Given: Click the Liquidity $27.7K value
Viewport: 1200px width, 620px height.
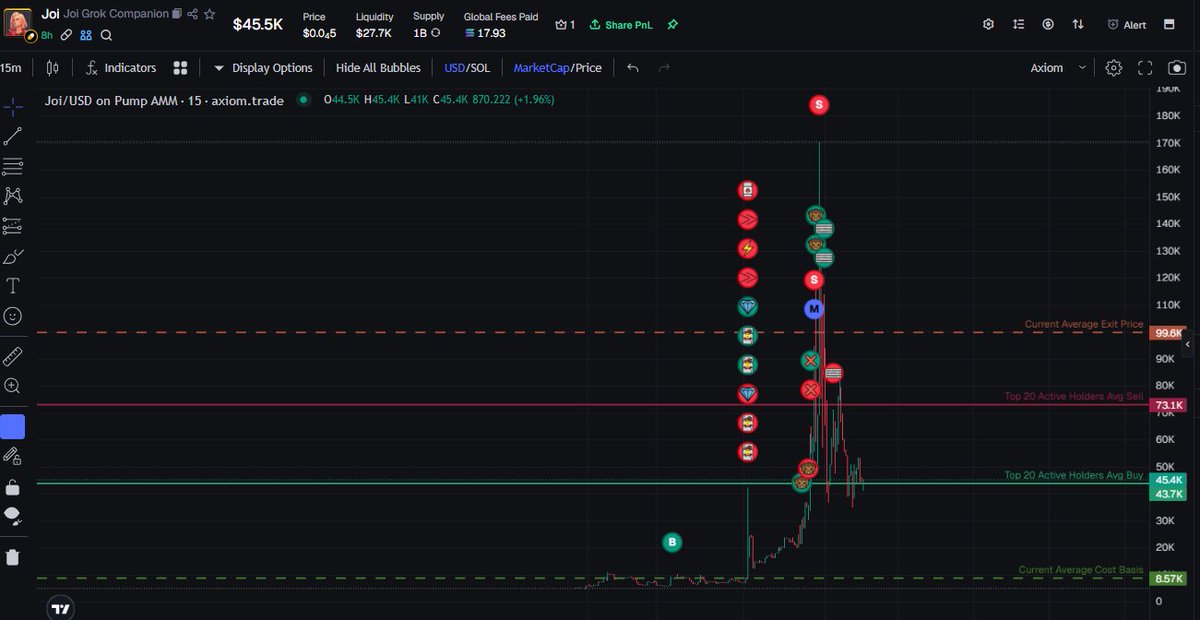Looking at the screenshot, I should pyautogui.click(x=374, y=33).
